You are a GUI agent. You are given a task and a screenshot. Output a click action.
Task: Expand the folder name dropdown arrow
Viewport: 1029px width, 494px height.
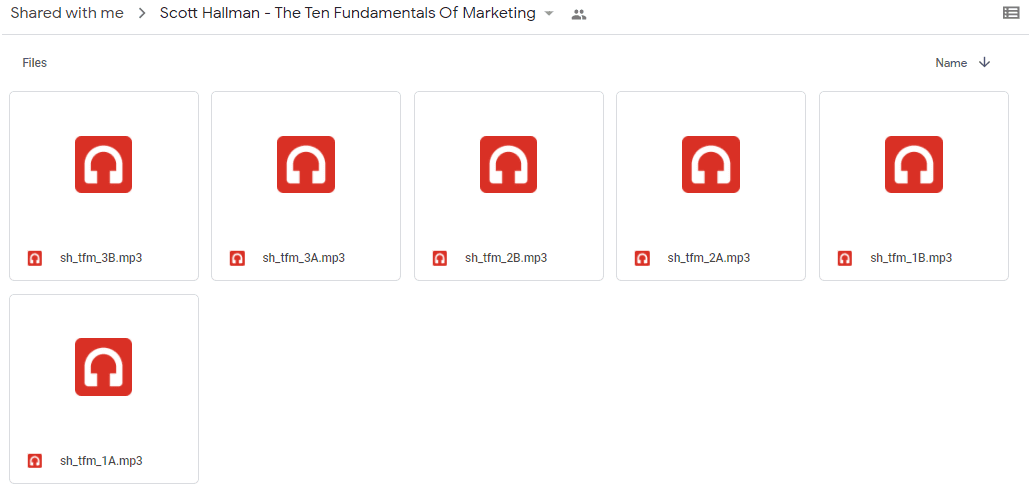click(549, 14)
